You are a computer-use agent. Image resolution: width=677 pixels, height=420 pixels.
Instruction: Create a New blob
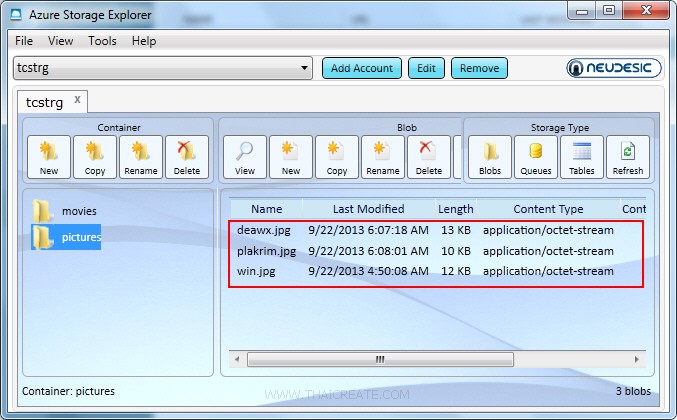pos(291,157)
